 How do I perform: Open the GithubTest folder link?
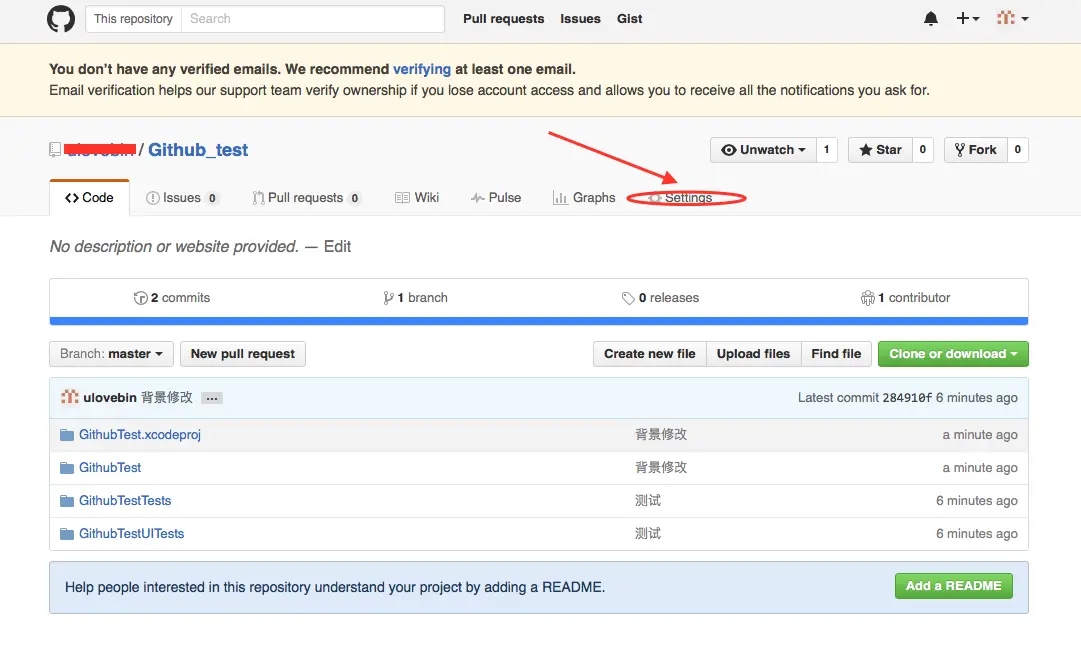tap(110, 468)
